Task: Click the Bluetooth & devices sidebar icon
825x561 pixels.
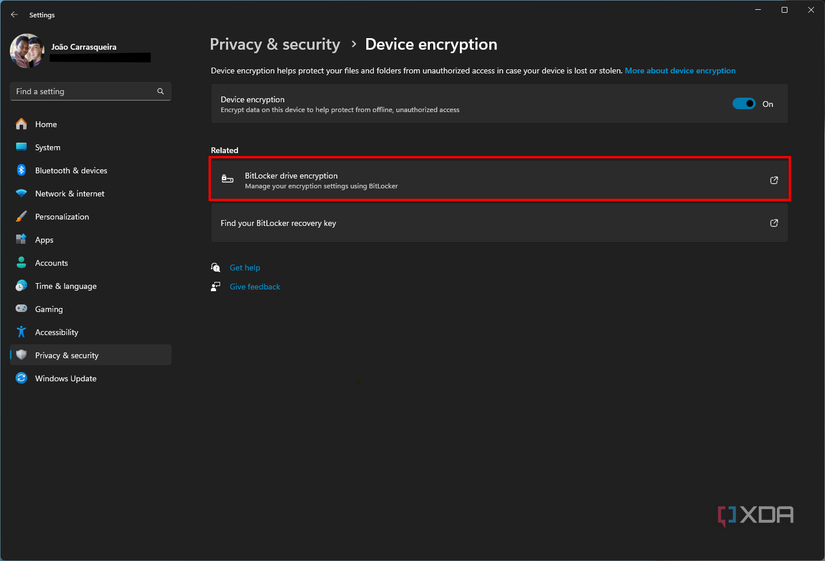Action: tap(21, 170)
